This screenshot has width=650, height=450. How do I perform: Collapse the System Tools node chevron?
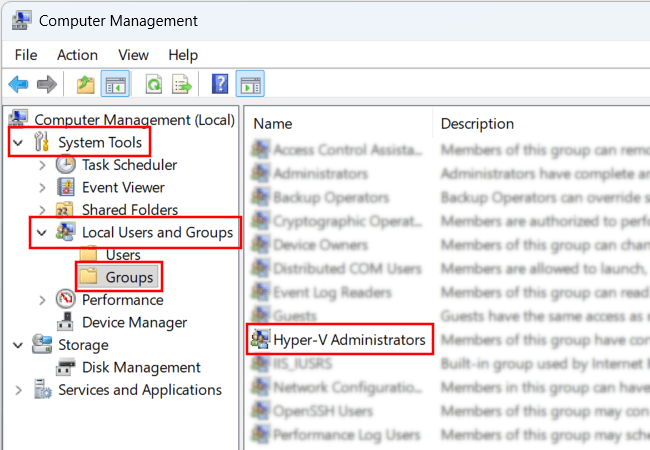(18, 143)
